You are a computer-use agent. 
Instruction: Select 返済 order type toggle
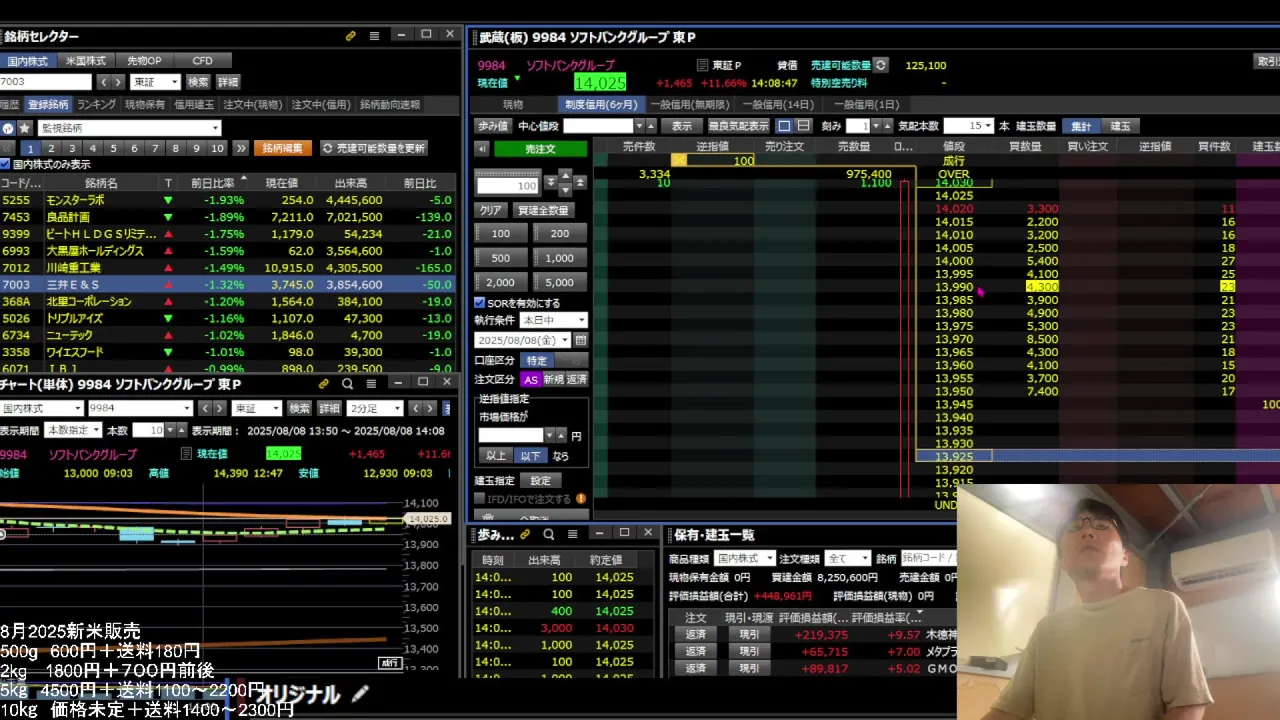577,380
